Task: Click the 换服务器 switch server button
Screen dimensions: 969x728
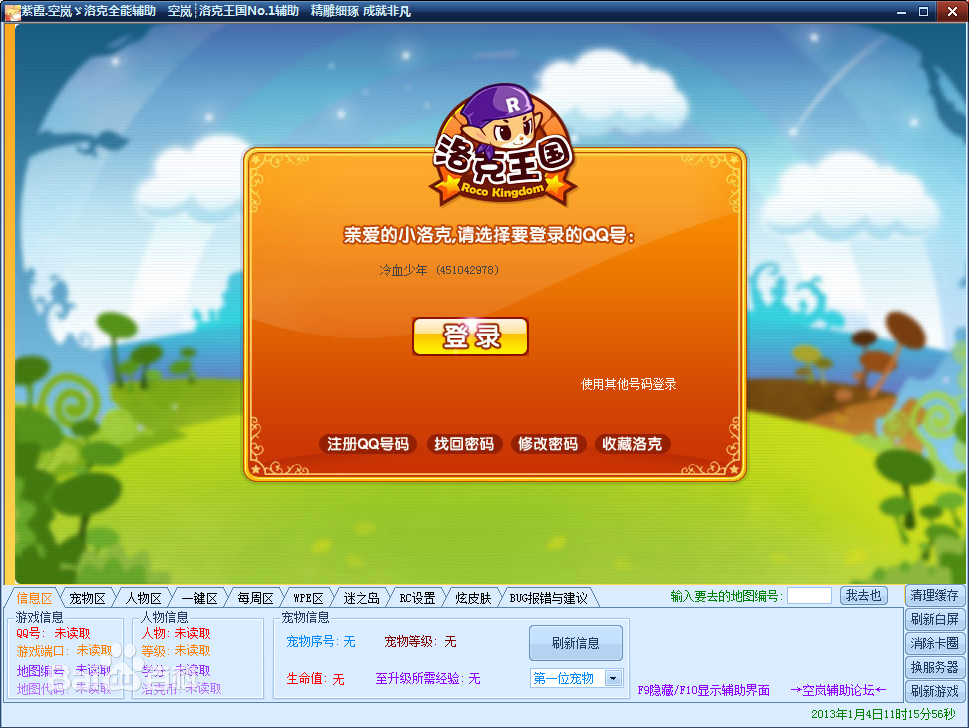Action: tap(935, 667)
